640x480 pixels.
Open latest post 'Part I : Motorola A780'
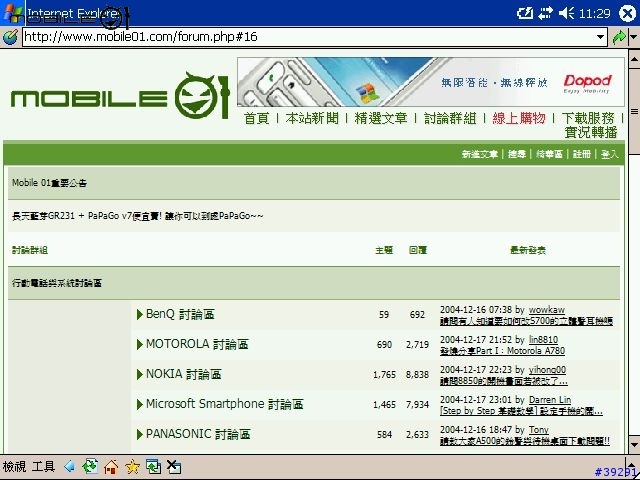502,351
